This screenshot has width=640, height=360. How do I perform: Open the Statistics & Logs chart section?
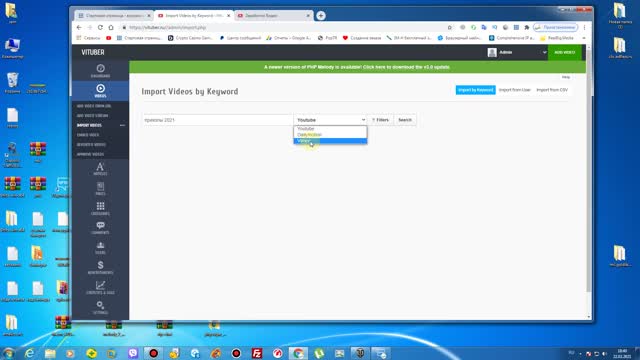tap(100, 287)
